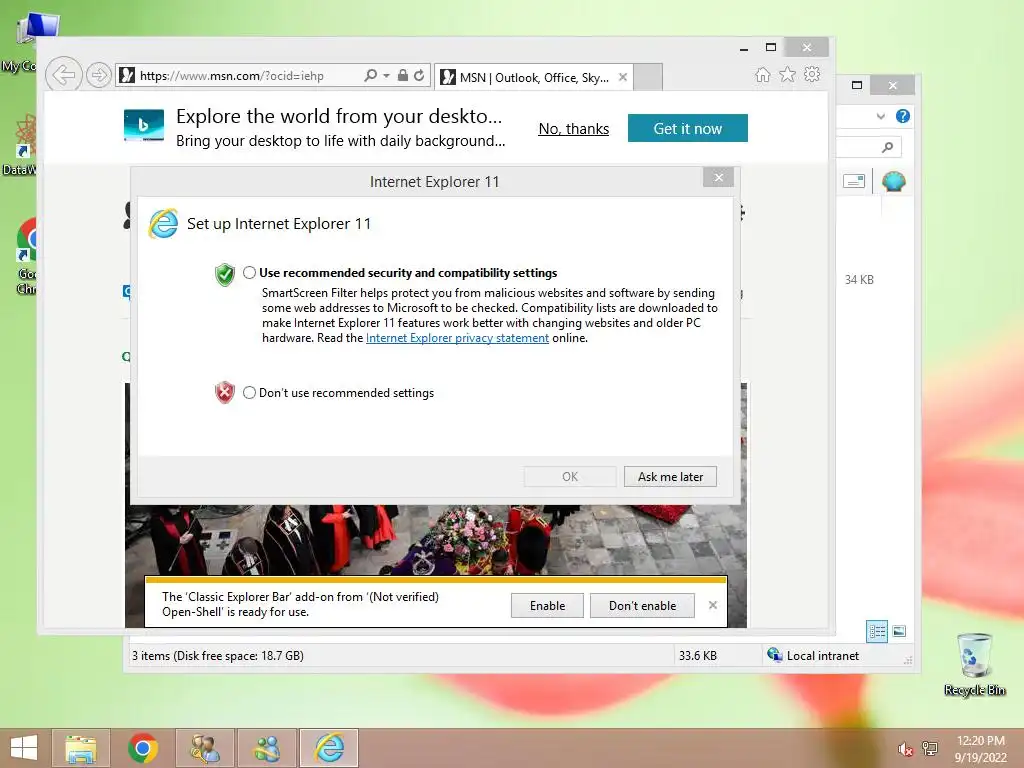The width and height of the screenshot is (1024, 768).
Task: Minimize the Internet Explorer window
Action: (x=744, y=48)
